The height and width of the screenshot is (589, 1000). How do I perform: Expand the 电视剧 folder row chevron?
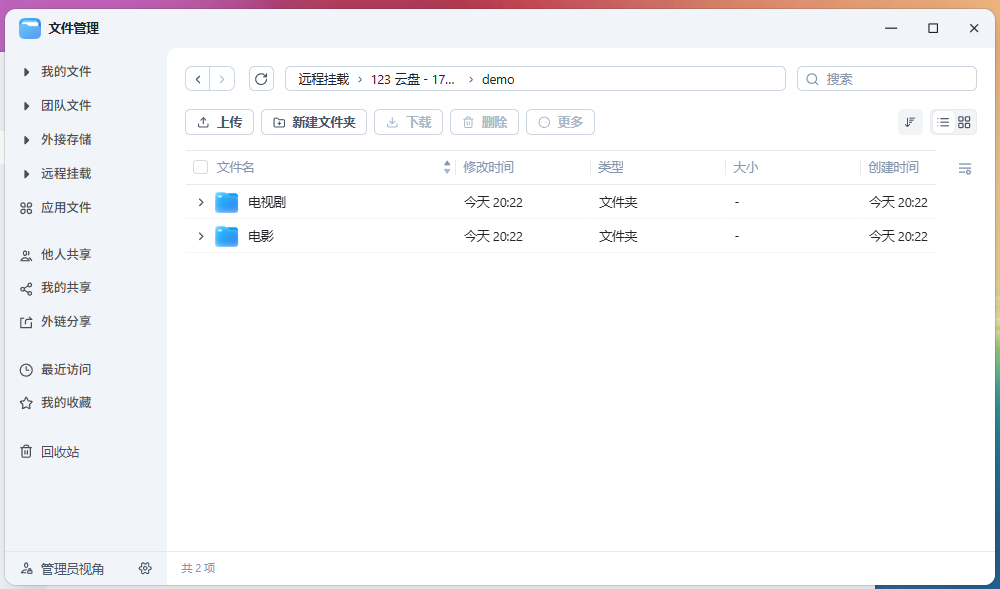point(201,203)
